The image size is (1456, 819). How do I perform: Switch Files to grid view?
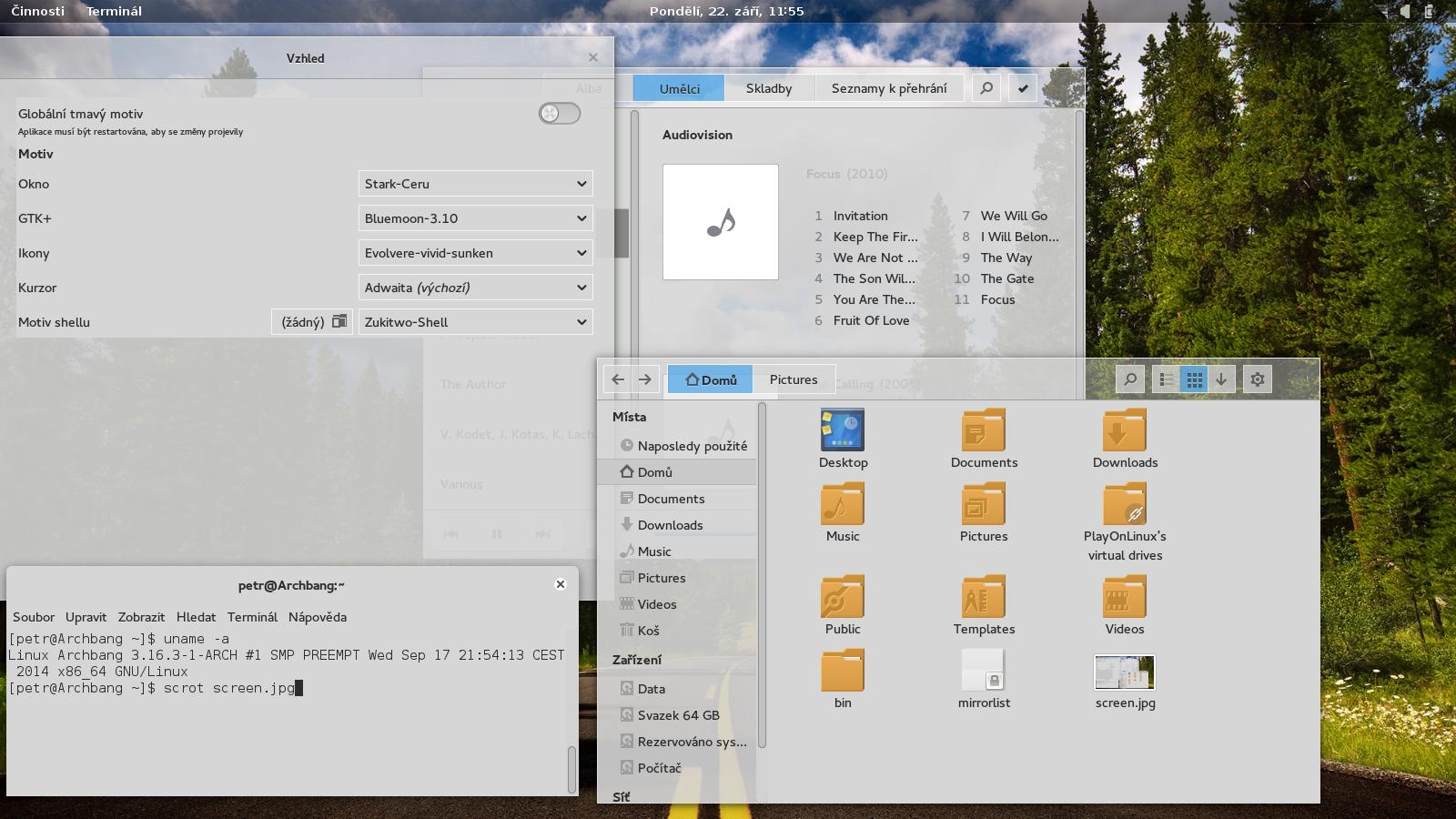tap(1194, 379)
